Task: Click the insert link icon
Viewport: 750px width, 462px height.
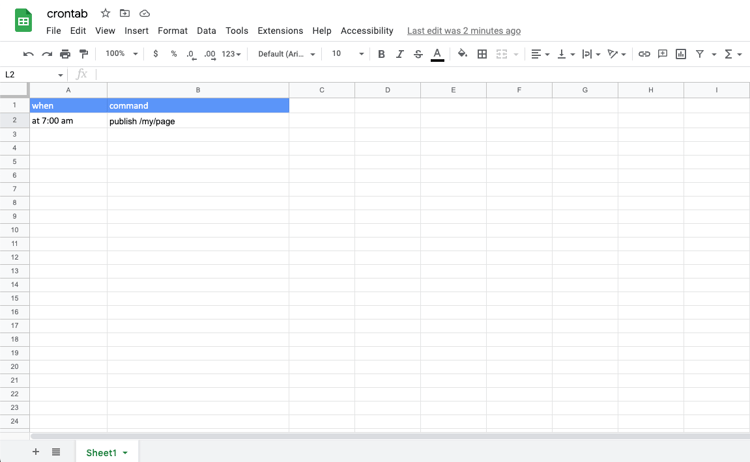Action: [644, 54]
